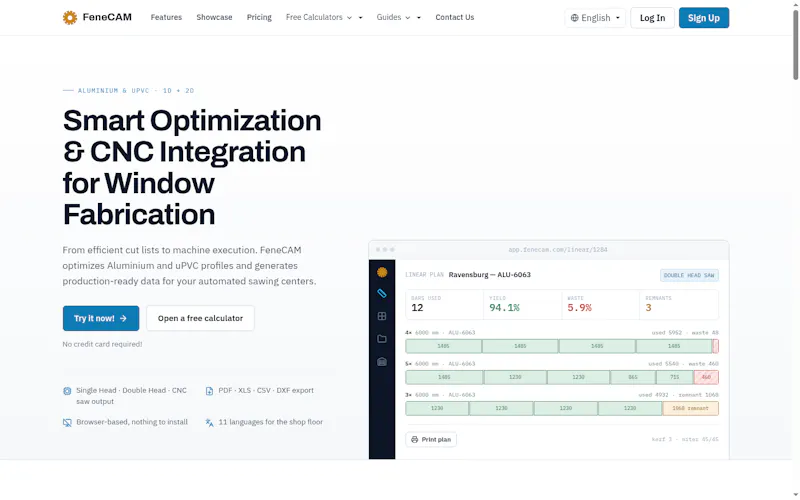Click the Log In button
Viewport: 800px width, 500px height.
653,18
